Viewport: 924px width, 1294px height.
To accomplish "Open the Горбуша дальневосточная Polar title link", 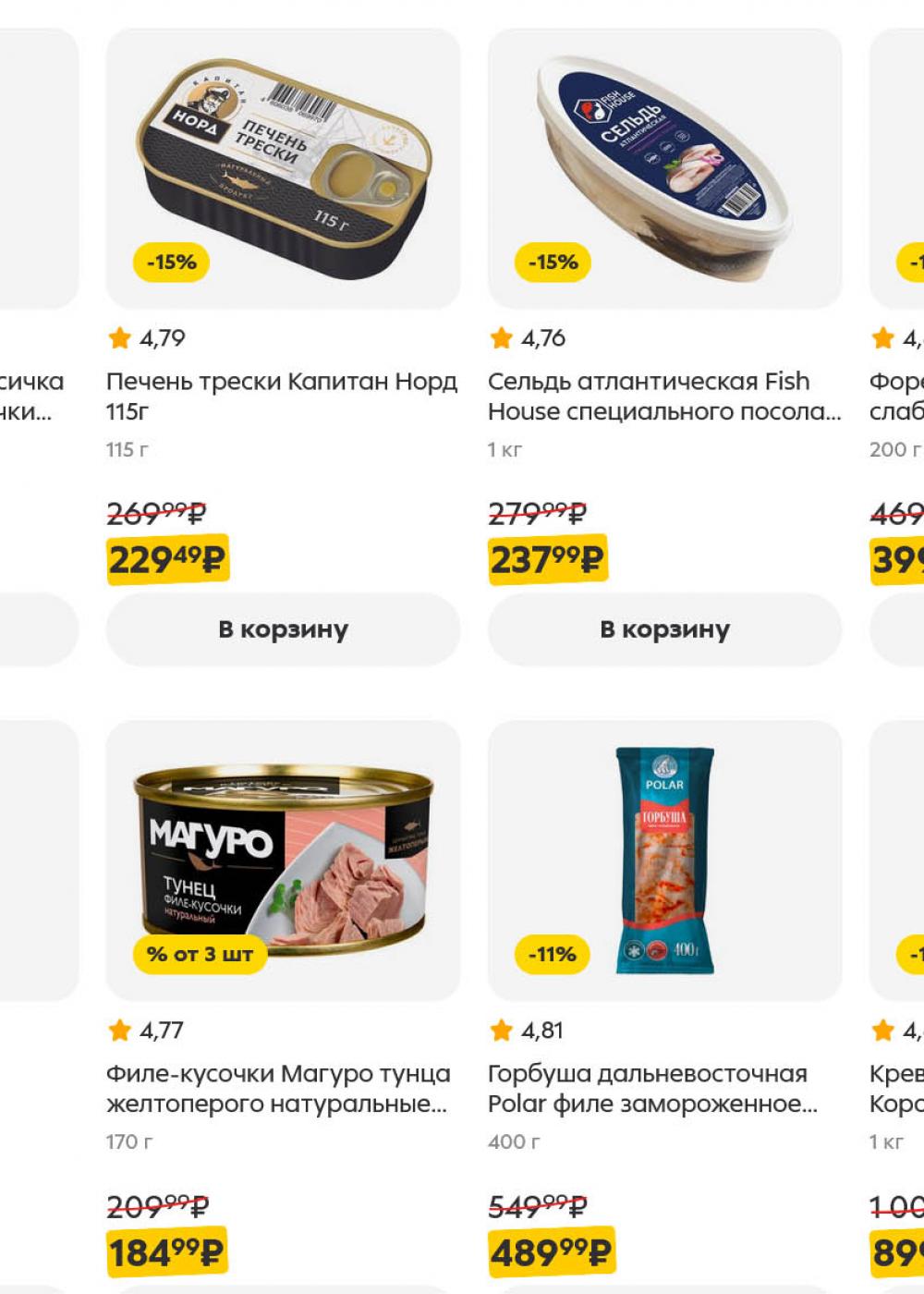I will 652,1089.
